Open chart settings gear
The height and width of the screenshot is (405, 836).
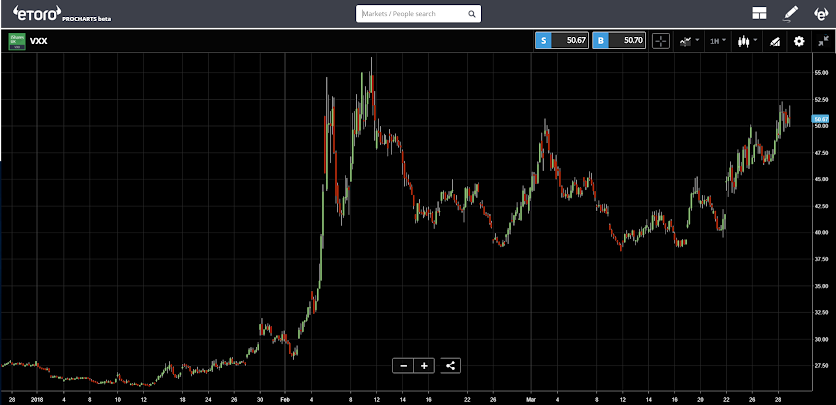point(799,41)
